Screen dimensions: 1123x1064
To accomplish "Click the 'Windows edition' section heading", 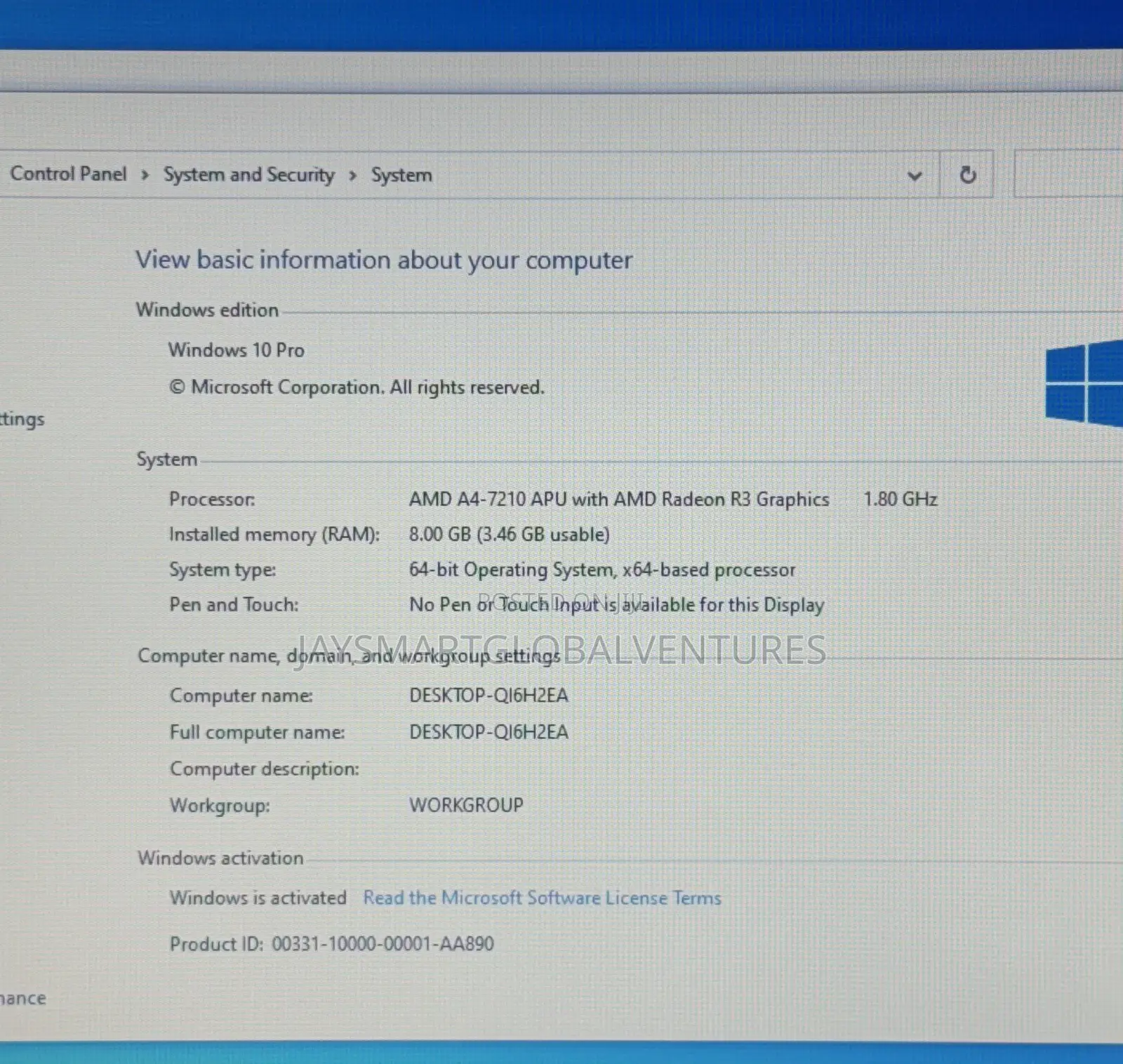I will (x=207, y=310).
